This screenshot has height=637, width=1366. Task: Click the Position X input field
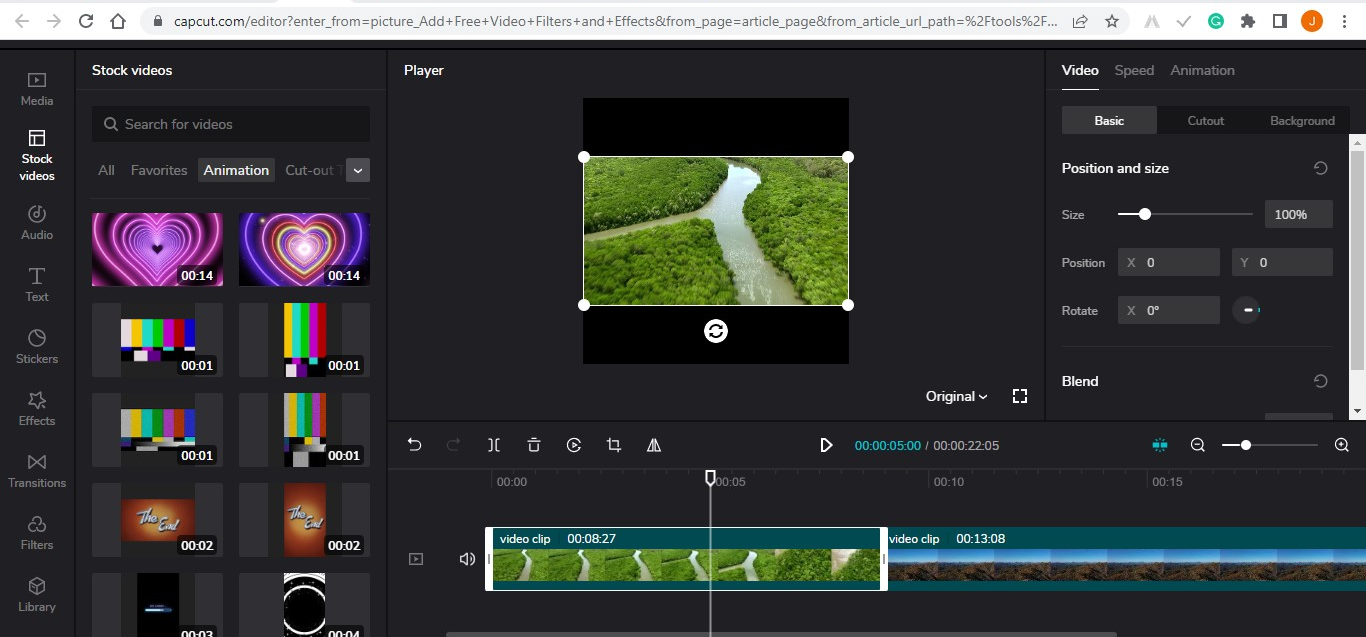[x=1169, y=262]
